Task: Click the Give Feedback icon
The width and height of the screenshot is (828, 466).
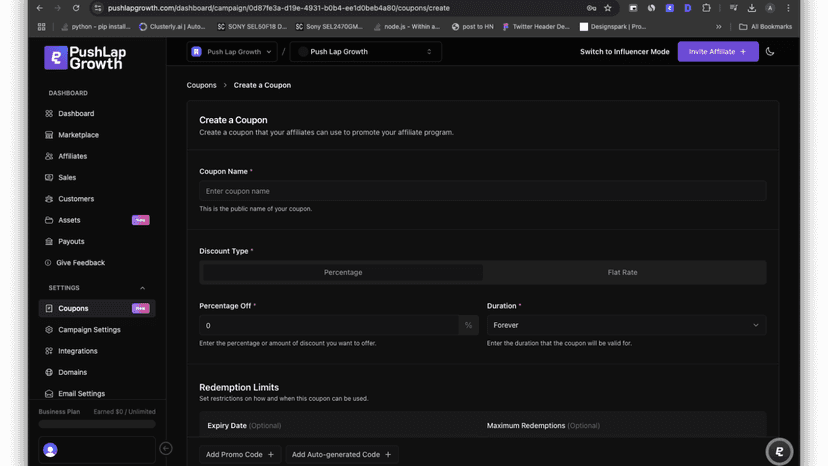Action: coord(48,263)
